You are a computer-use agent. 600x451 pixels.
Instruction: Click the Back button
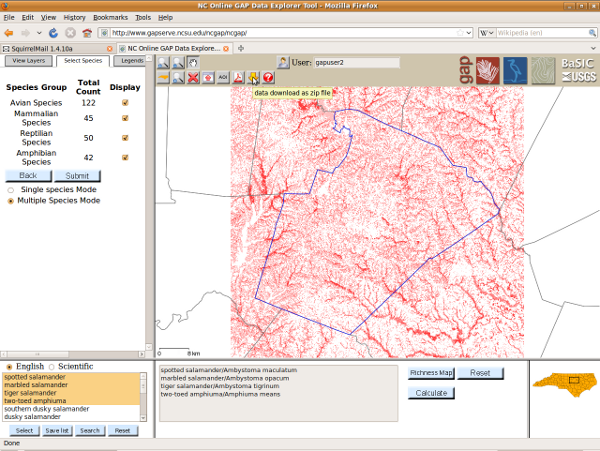28,176
